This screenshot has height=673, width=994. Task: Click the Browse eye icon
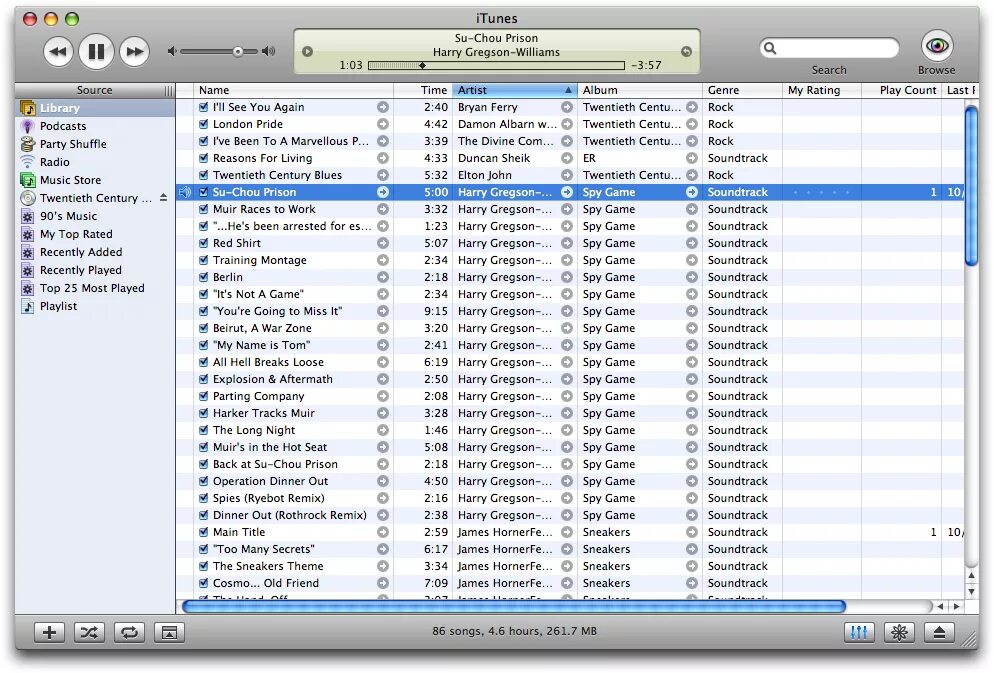[937, 46]
